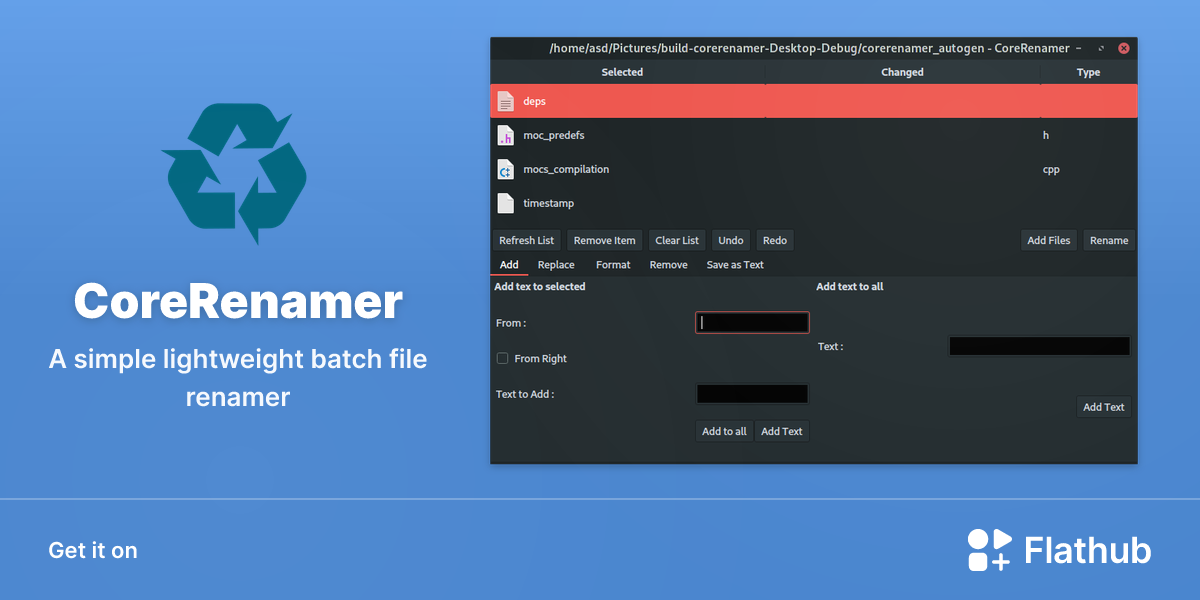This screenshot has width=1200, height=600.
Task: Open the Format tab
Action: point(613,265)
